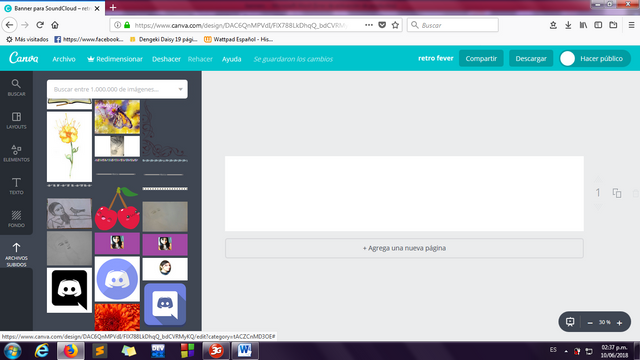Bookmark this page with the star icon

pyautogui.click(x=395, y=25)
